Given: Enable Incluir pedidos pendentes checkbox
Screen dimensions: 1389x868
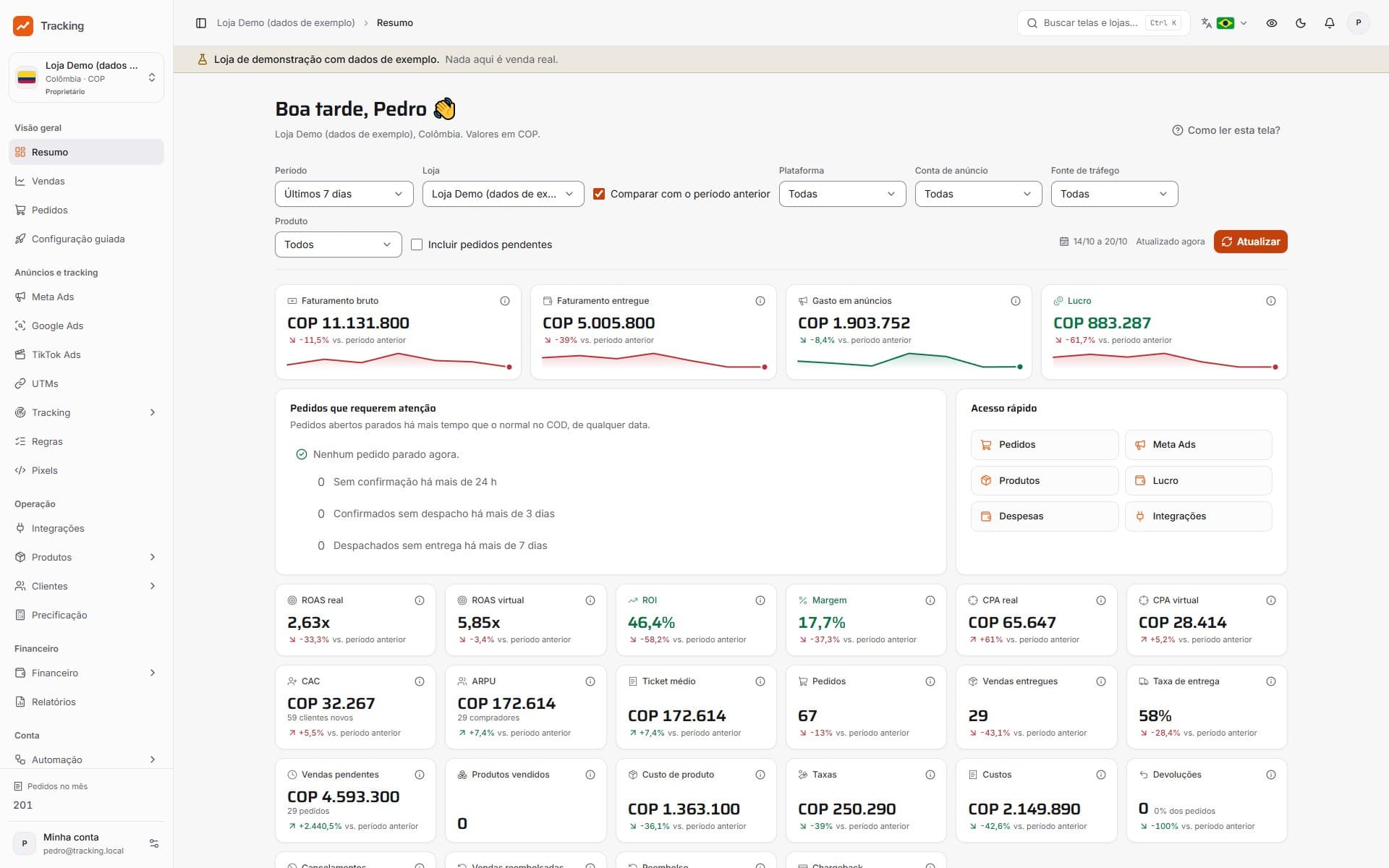Looking at the screenshot, I should tap(417, 244).
